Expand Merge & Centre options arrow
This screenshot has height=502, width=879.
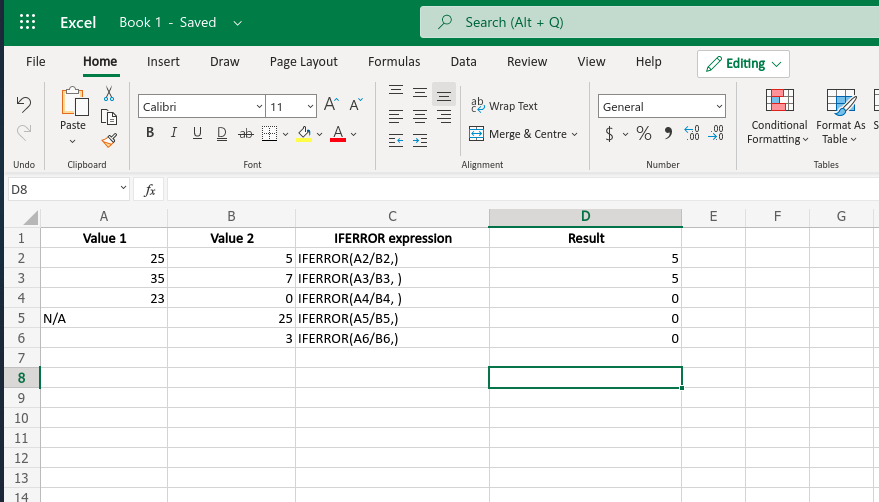tap(575, 134)
